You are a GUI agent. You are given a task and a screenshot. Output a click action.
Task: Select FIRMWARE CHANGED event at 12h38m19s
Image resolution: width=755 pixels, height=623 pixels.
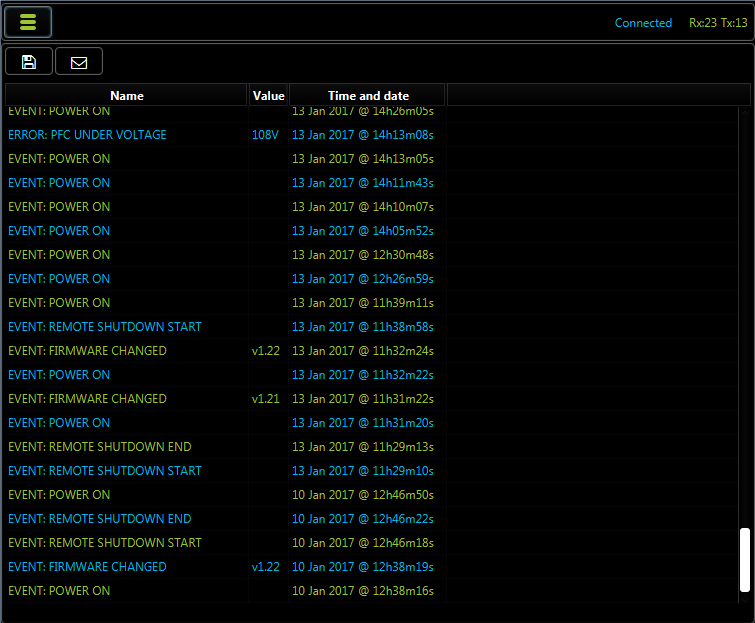coord(371,567)
